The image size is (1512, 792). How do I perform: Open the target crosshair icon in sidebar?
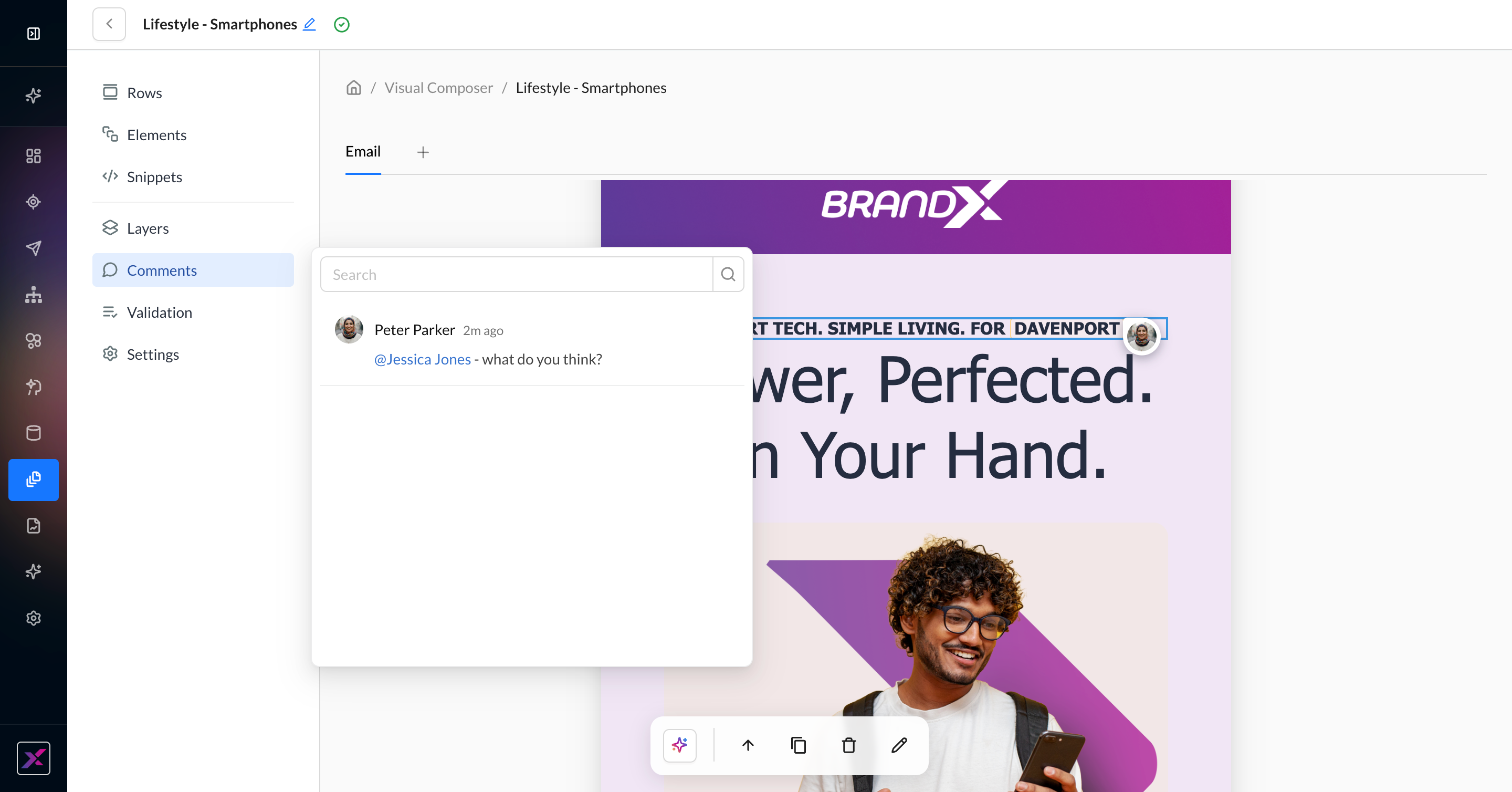point(34,202)
